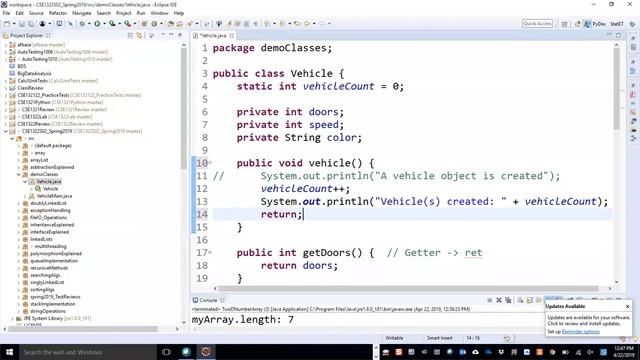The height and width of the screenshot is (360, 640).
Task: Click the Debug bug icon in toolbar
Action: (x=82, y=24)
